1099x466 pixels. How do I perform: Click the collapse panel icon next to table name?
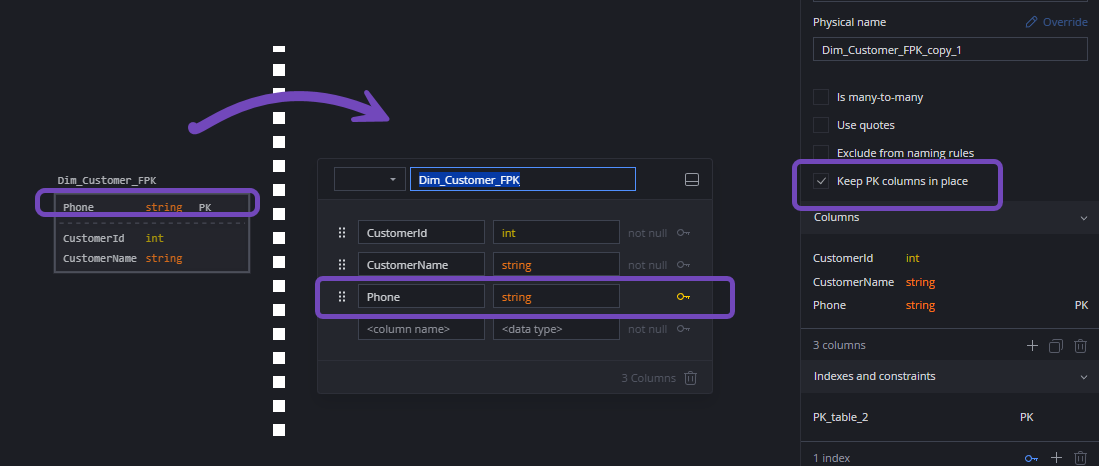click(692, 180)
